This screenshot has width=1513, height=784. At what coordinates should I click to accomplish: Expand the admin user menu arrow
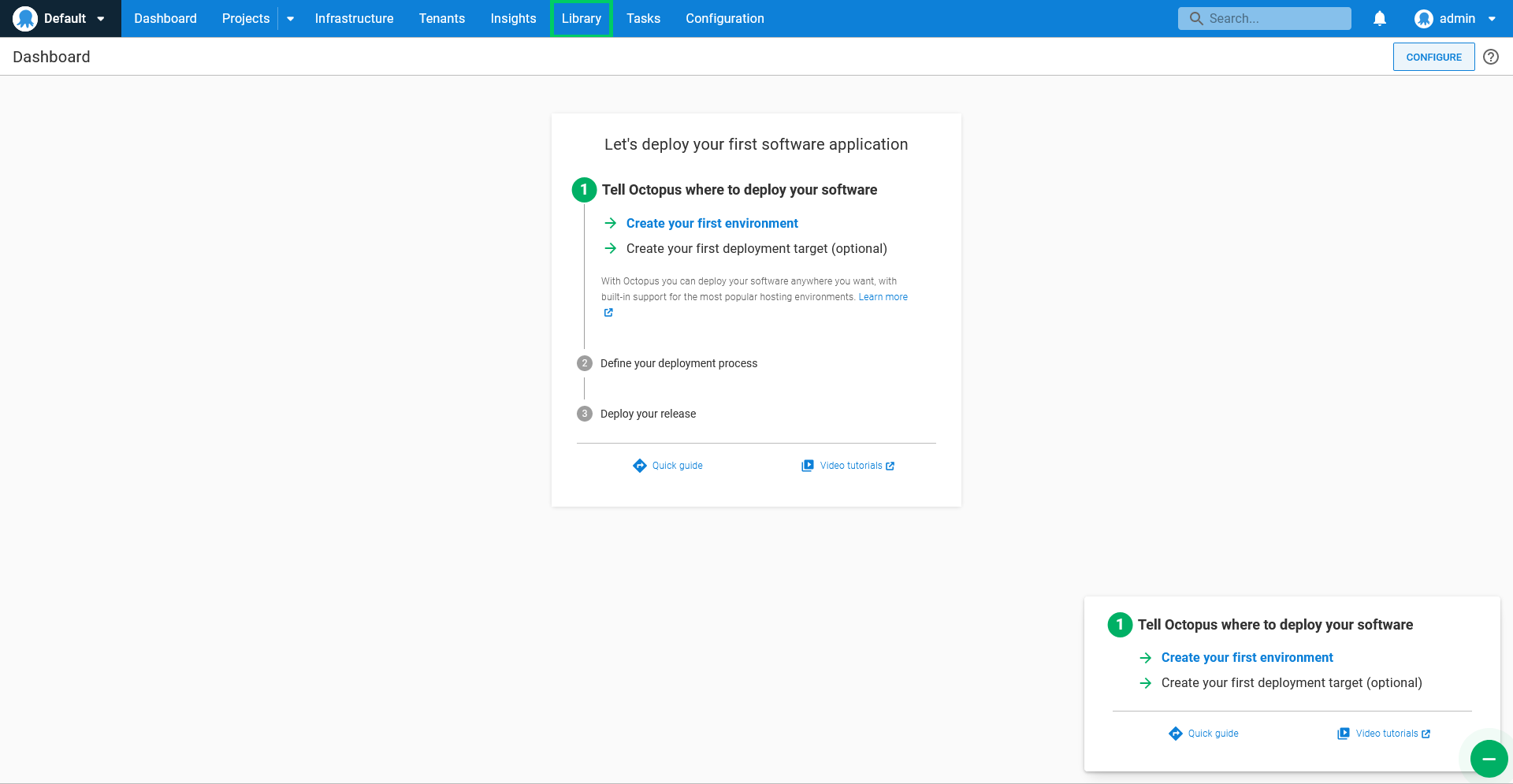point(1492,19)
